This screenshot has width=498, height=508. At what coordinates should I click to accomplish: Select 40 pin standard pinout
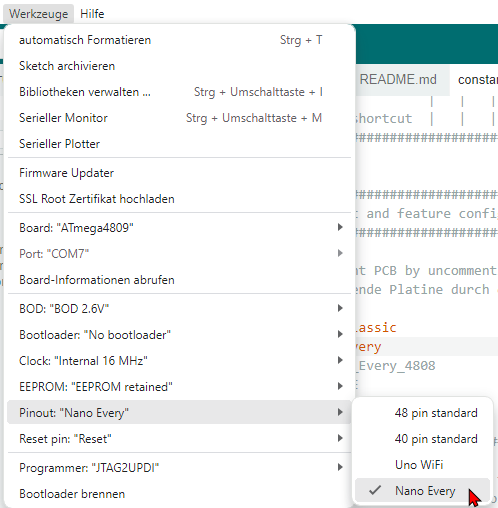(x=422, y=439)
